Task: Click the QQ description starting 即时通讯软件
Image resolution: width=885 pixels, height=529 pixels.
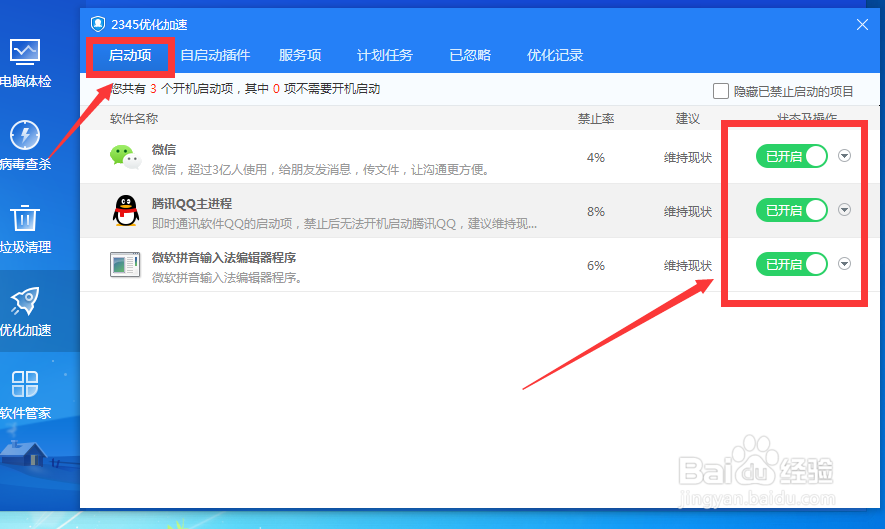Action: pos(344,224)
